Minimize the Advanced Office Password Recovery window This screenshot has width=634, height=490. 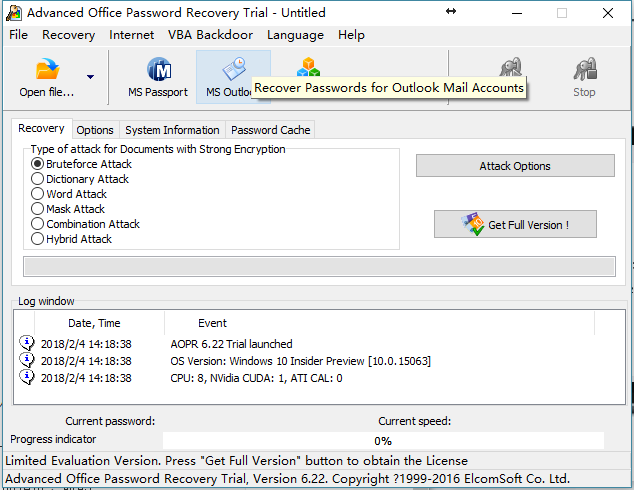(x=517, y=13)
